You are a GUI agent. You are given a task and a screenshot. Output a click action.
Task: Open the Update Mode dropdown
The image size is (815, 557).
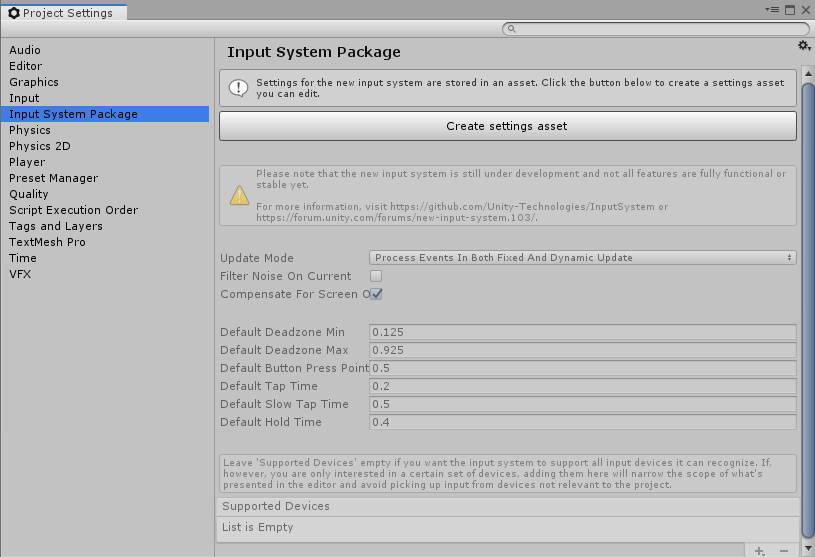[x=582, y=258]
